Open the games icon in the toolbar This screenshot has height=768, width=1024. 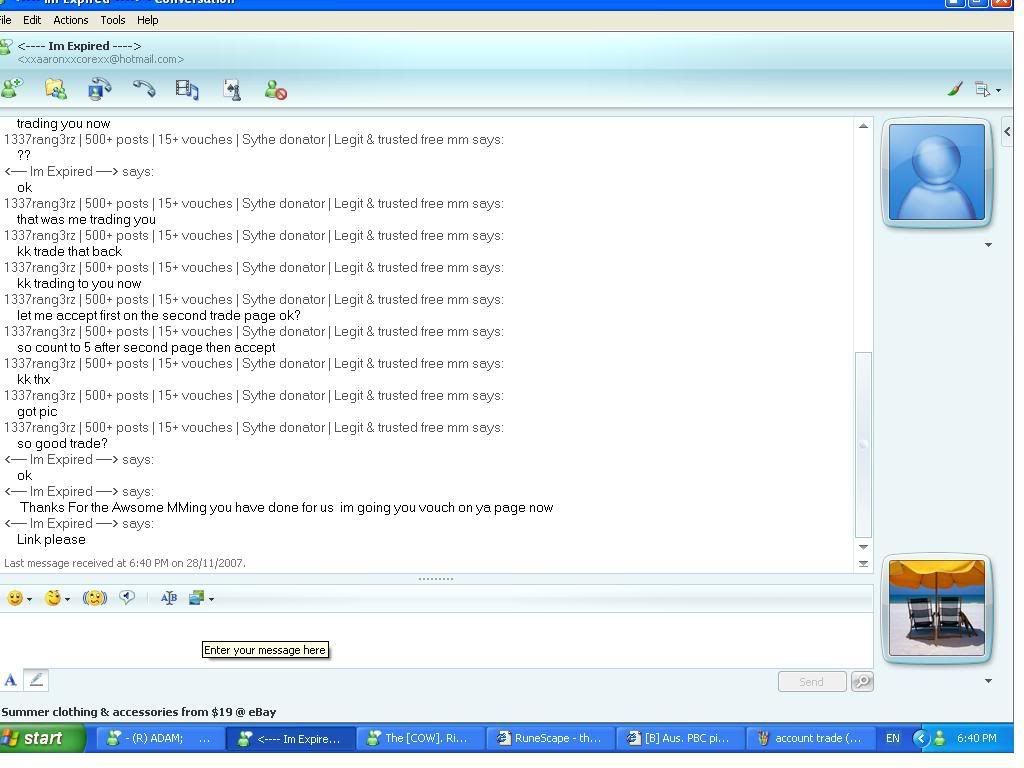(232, 89)
